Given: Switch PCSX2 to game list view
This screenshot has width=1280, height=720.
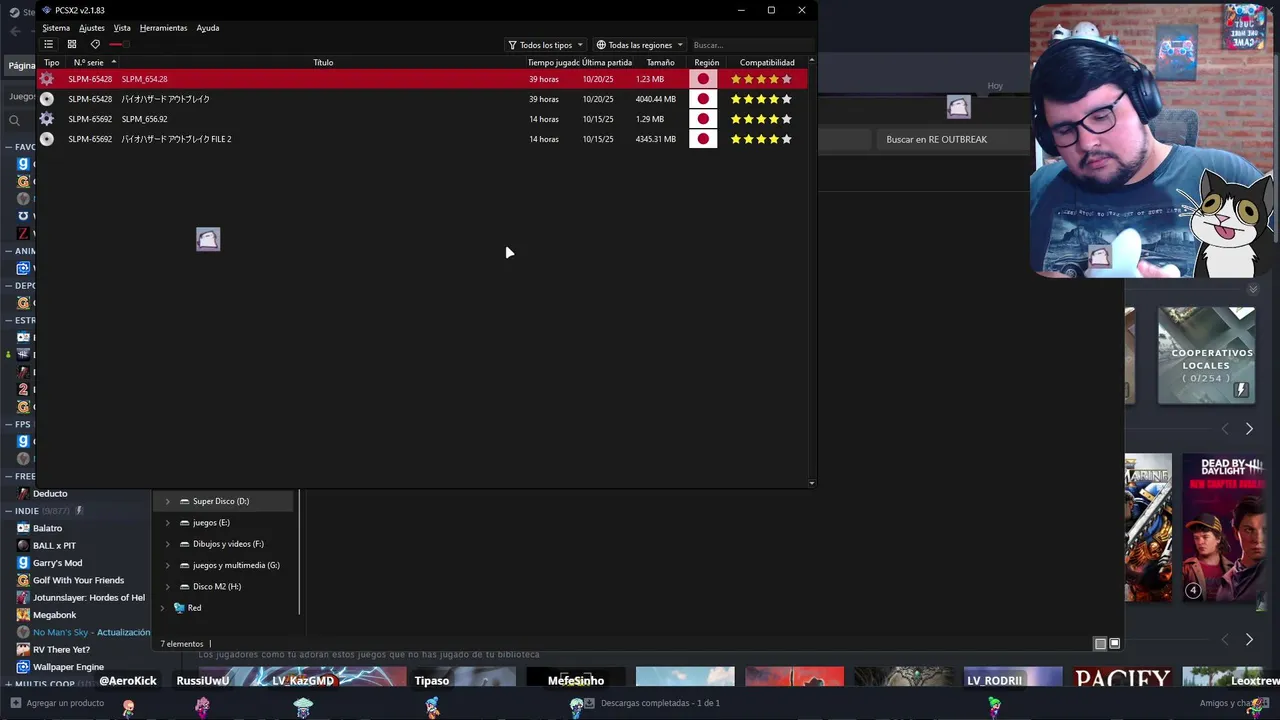Looking at the screenshot, I should (48, 44).
